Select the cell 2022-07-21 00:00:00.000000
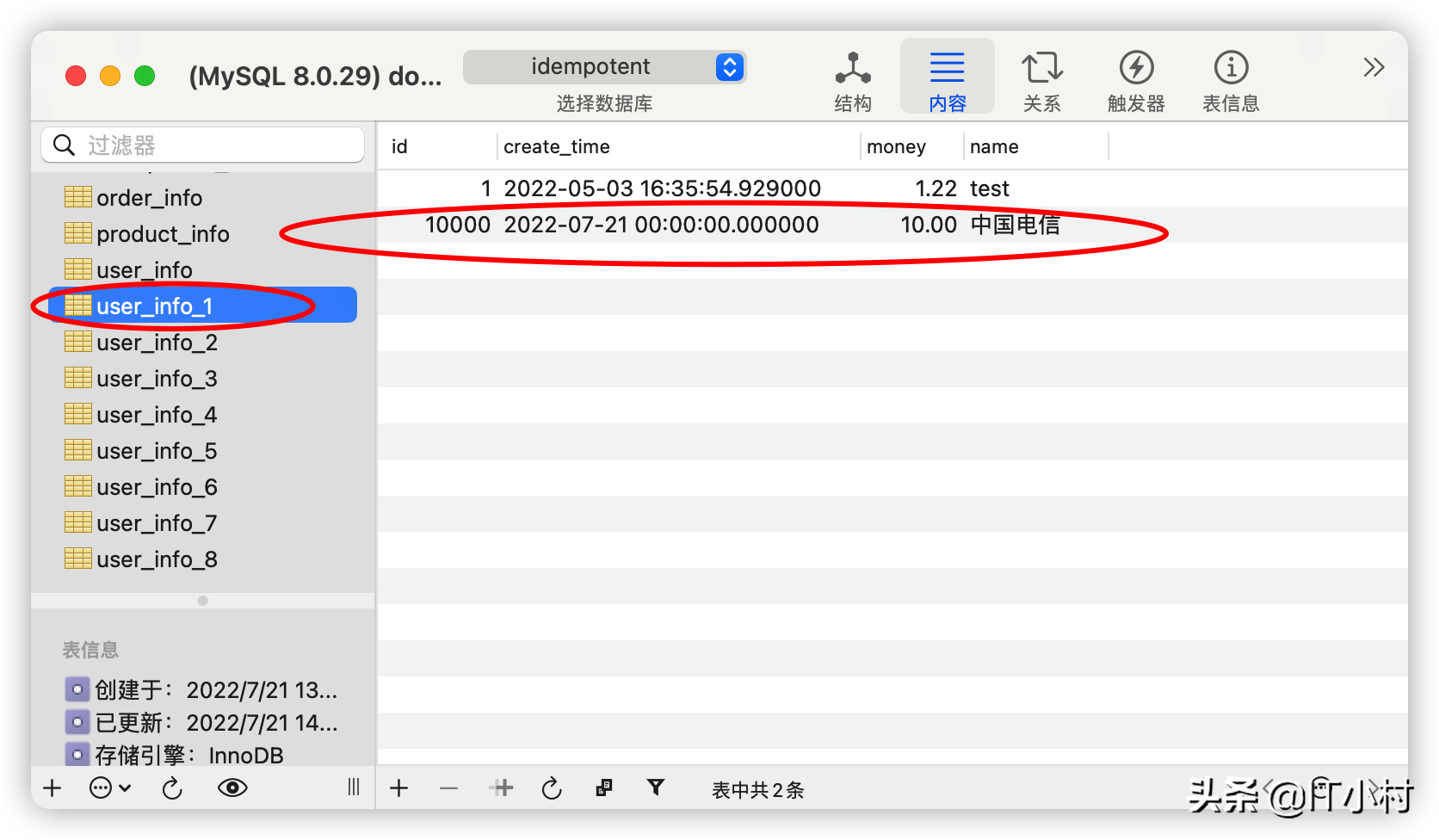 [x=661, y=225]
